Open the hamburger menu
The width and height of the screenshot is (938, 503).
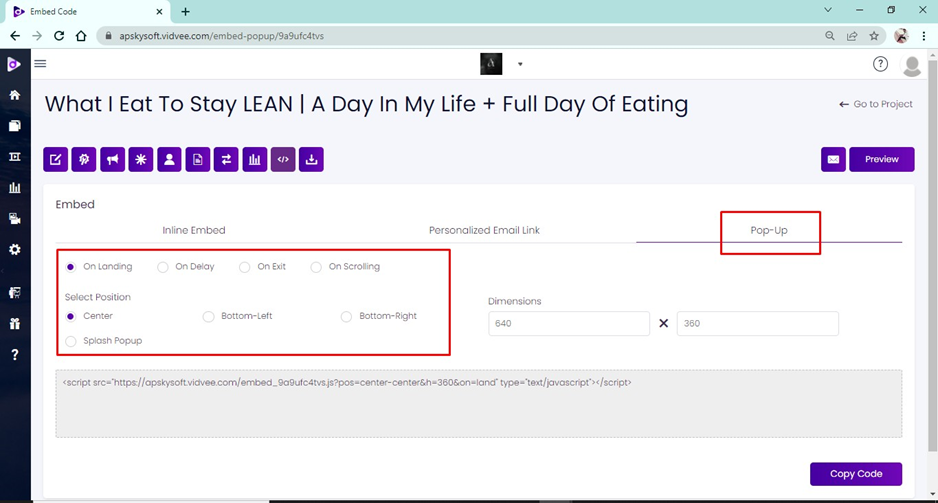pos(40,63)
